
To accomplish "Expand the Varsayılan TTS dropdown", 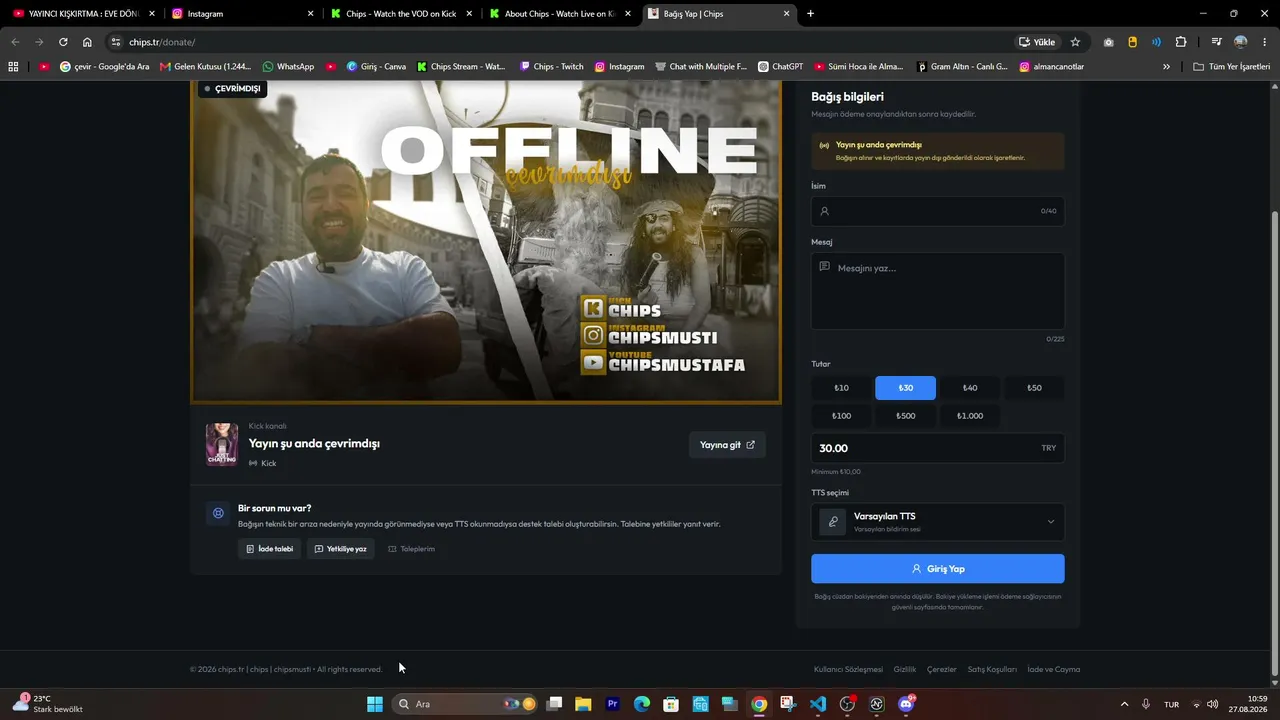I will click(938, 522).
